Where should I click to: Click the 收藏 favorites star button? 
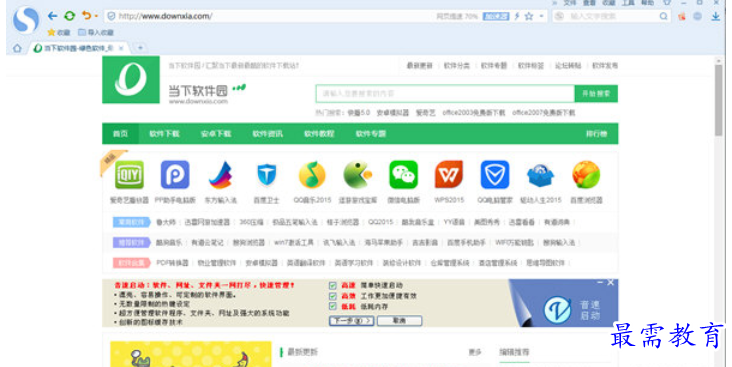58,32
